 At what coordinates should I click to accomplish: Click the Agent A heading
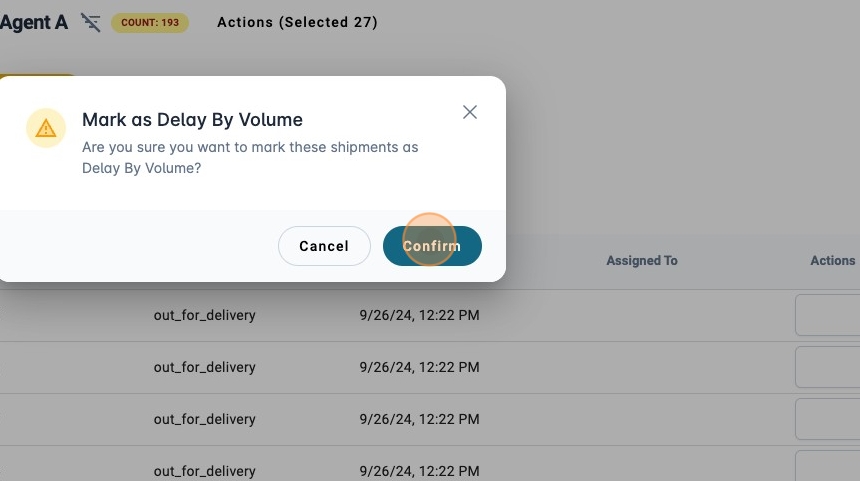tap(33, 22)
